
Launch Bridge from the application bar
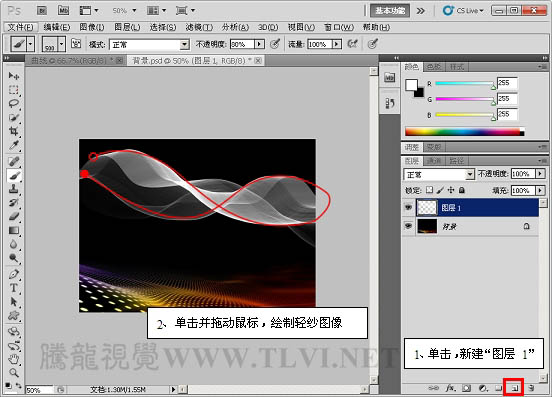[x=42, y=11]
